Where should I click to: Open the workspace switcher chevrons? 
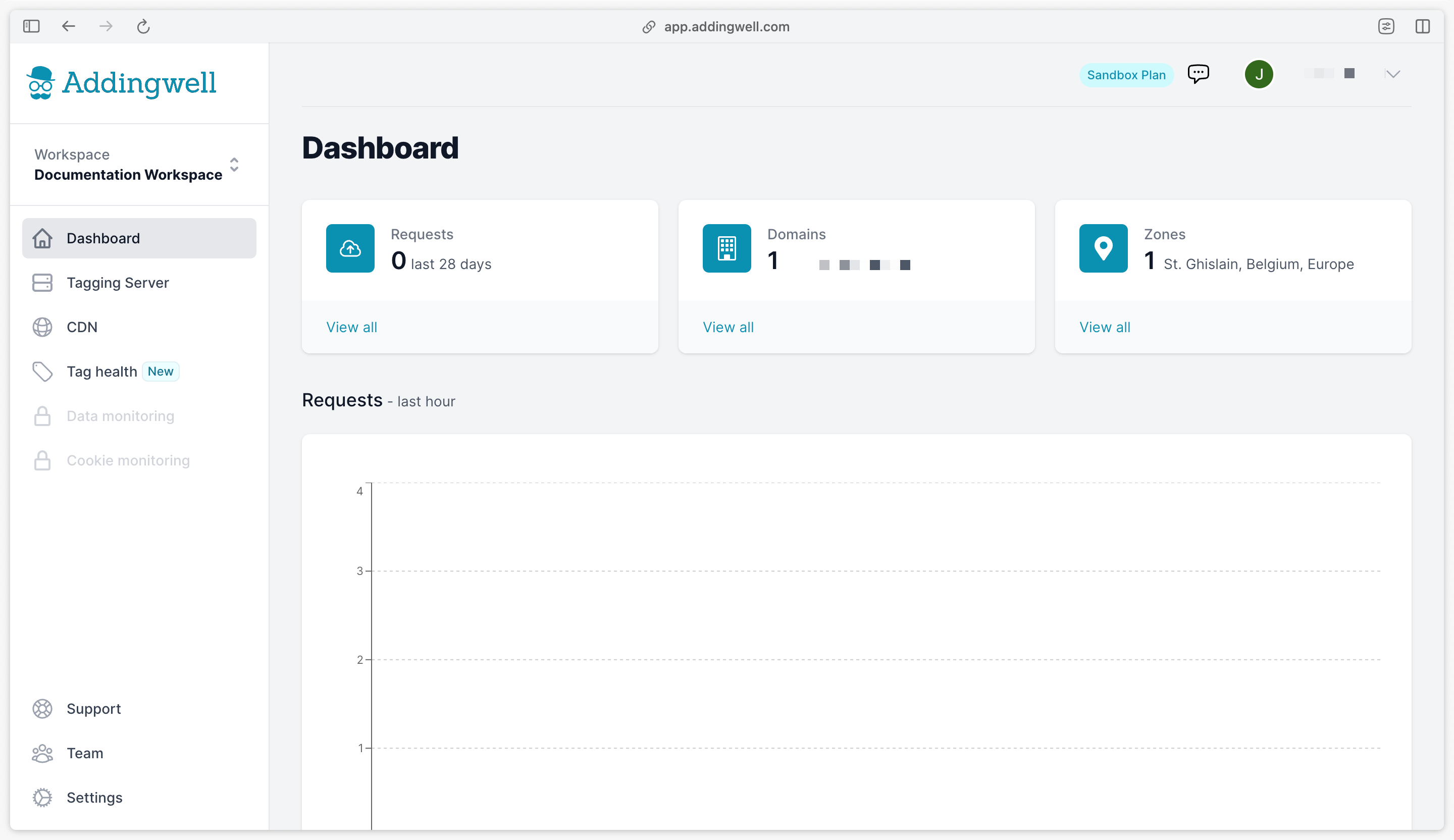tap(234, 165)
